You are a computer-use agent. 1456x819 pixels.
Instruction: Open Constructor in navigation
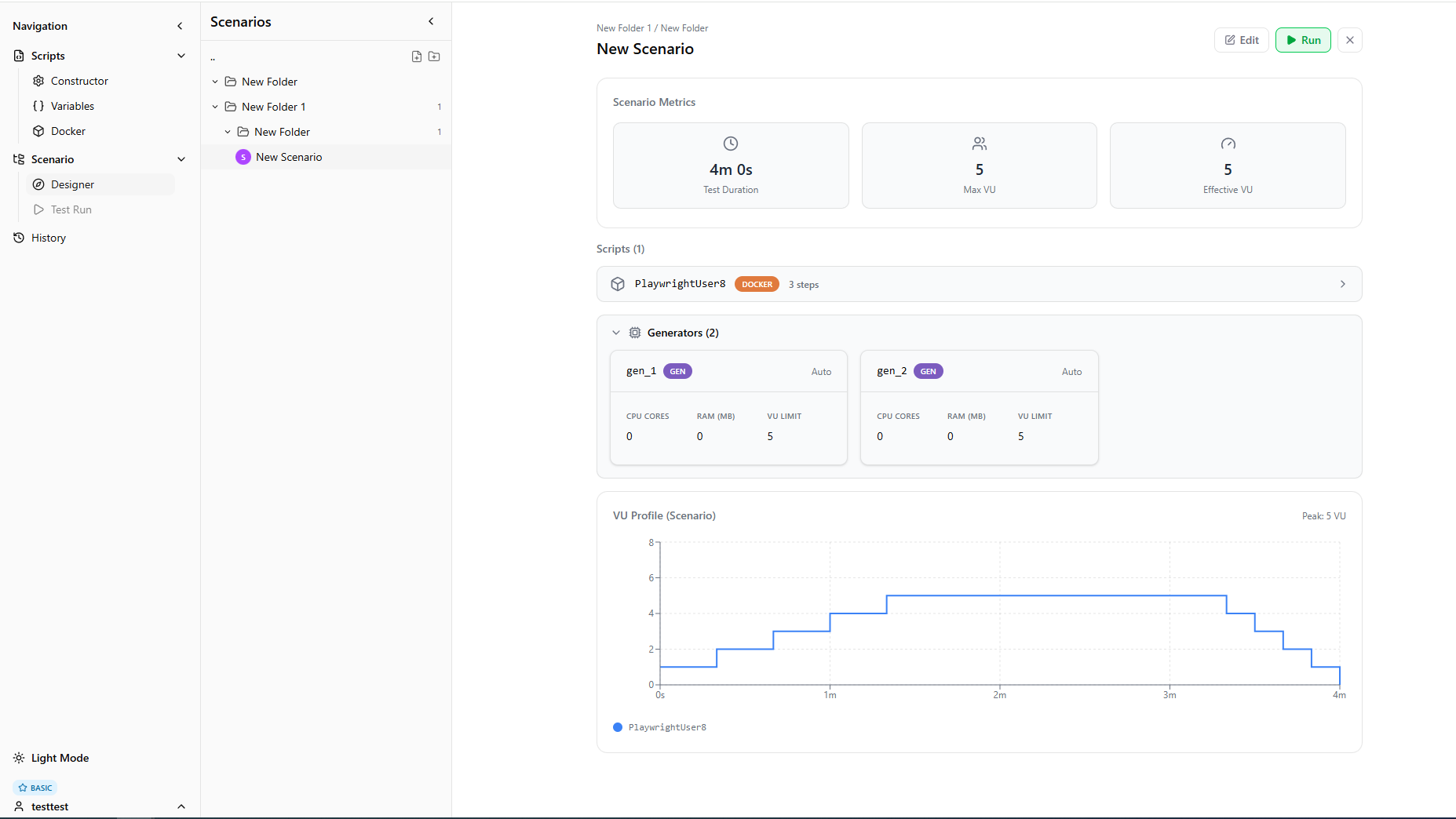[x=100, y=81]
